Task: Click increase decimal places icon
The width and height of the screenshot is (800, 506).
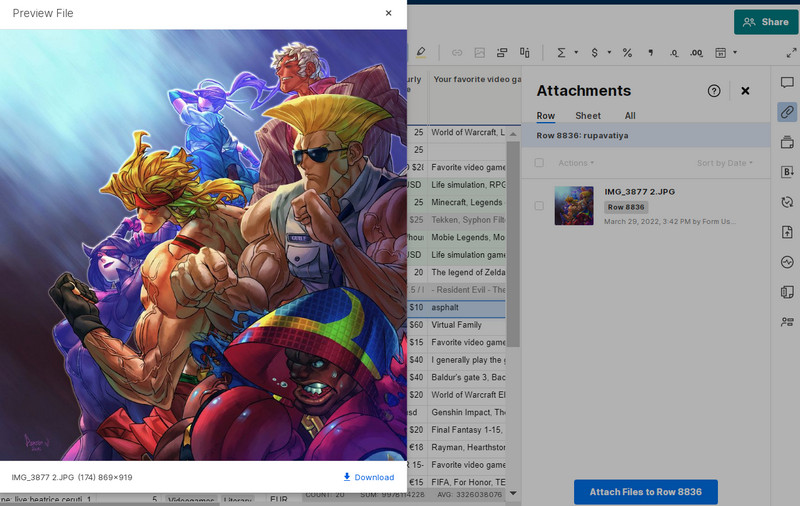Action: (696, 53)
